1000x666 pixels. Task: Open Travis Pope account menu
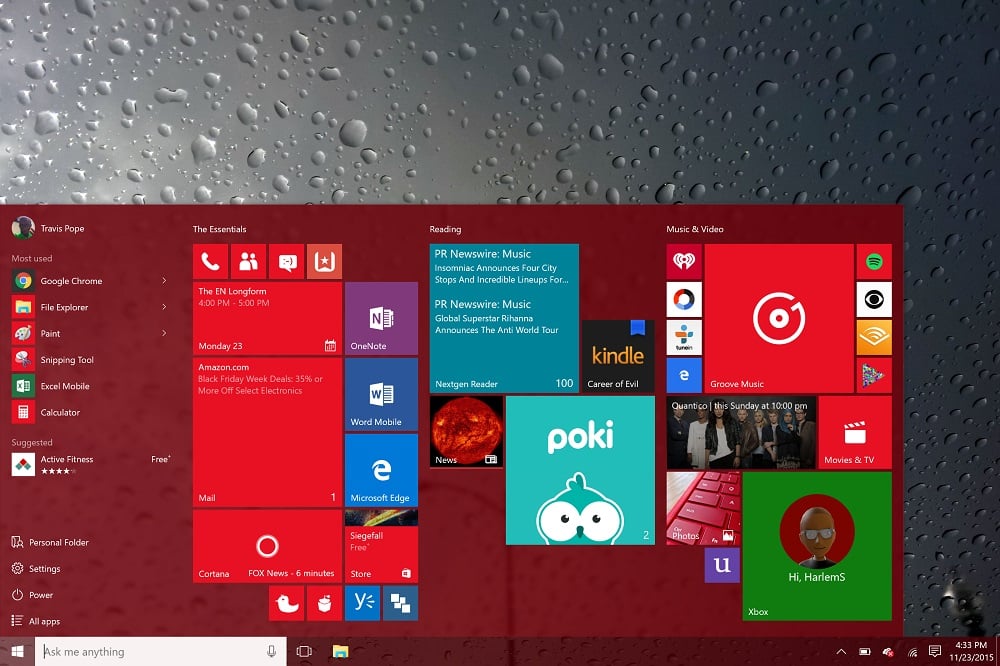click(x=48, y=228)
